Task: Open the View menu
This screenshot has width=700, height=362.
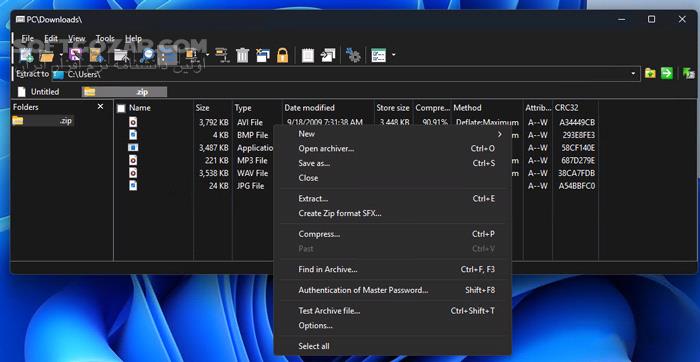Action: [x=77, y=38]
